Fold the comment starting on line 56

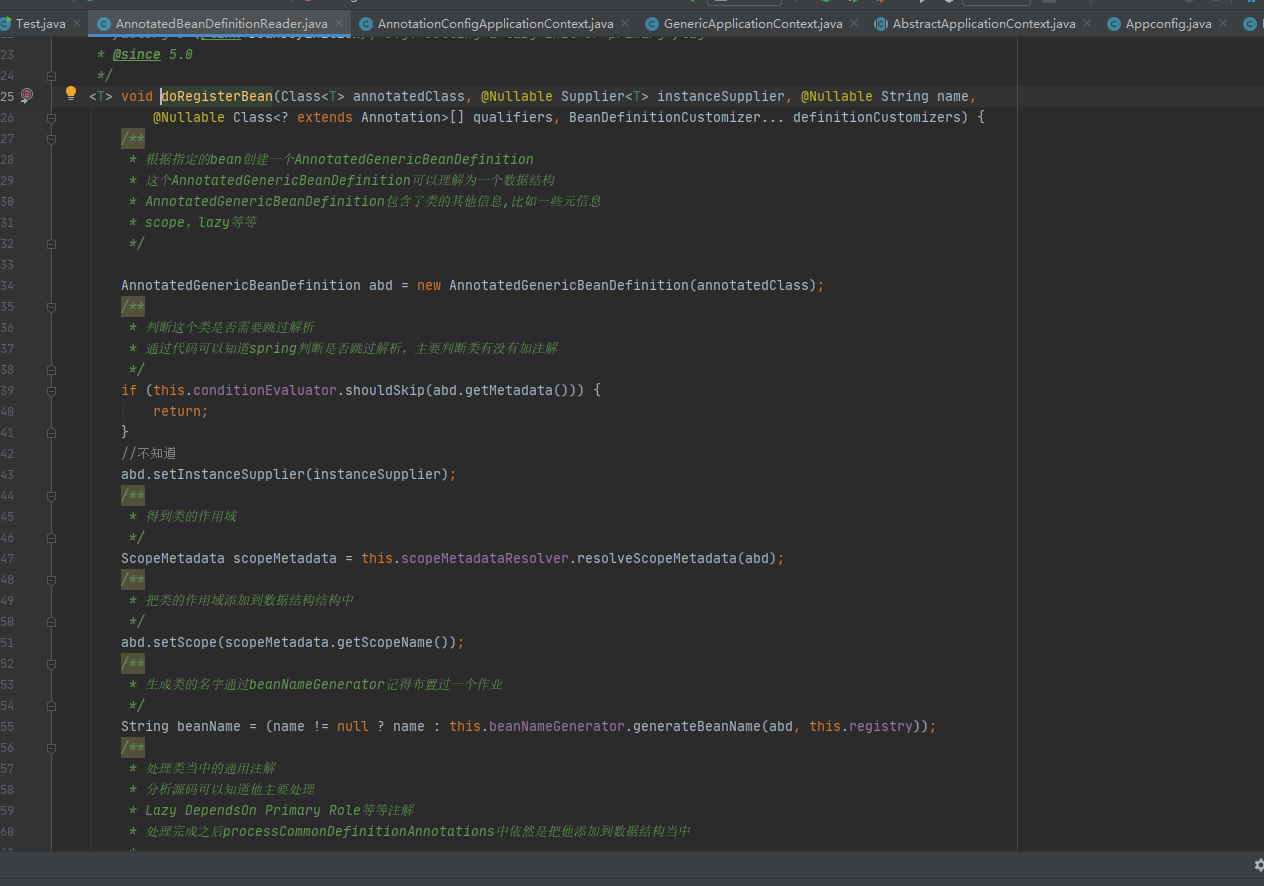tap(51, 747)
